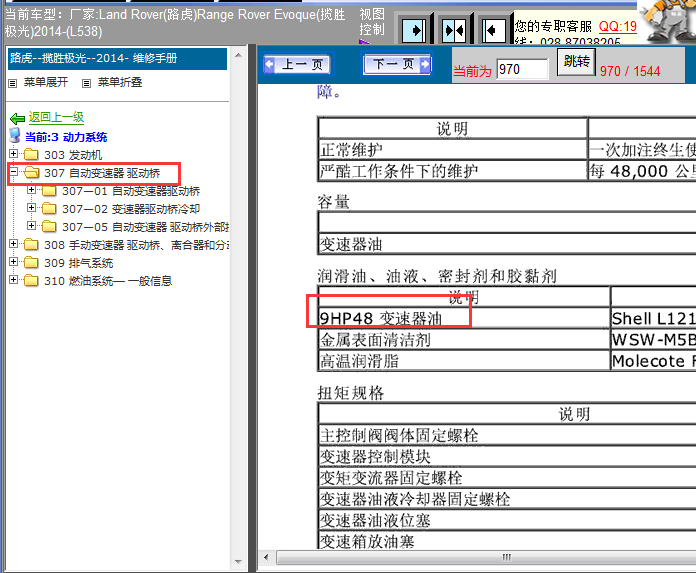Click the expand-right view control icon
The height and width of the screenshot is (573, 696).
413,30
